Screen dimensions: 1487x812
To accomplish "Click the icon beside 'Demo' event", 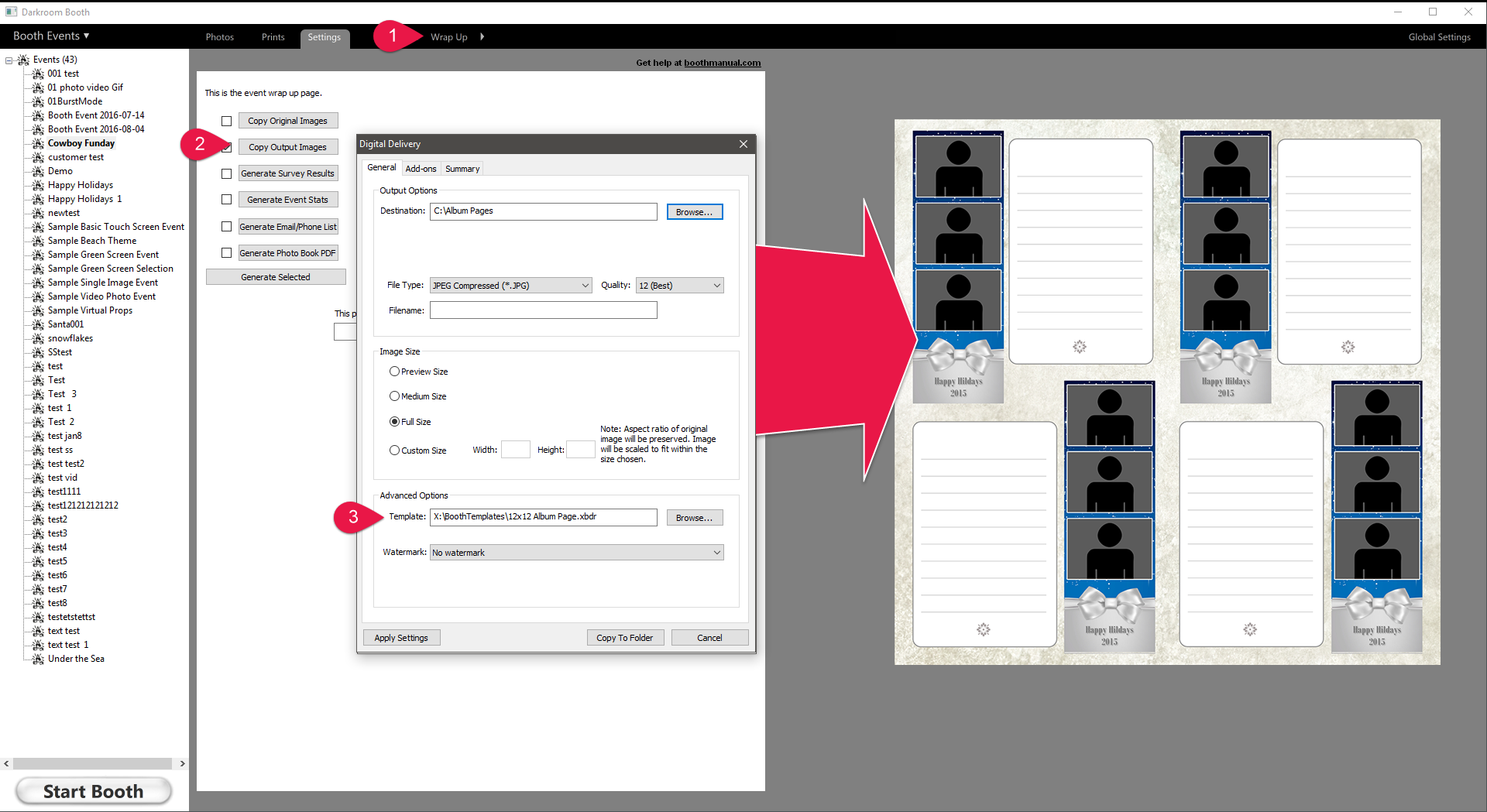I will 38,171.
